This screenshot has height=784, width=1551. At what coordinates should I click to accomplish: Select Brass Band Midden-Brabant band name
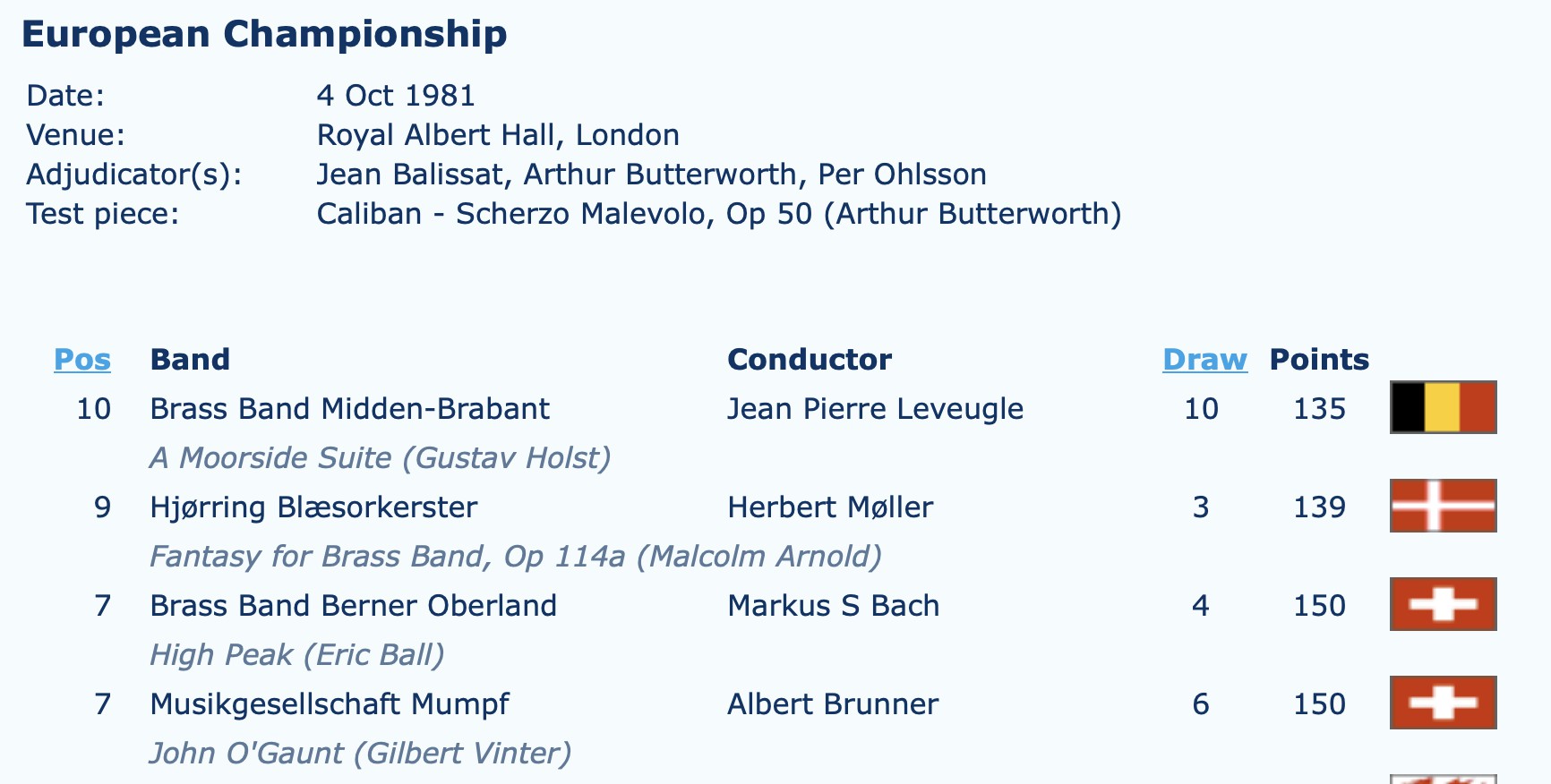coord(349,409)
